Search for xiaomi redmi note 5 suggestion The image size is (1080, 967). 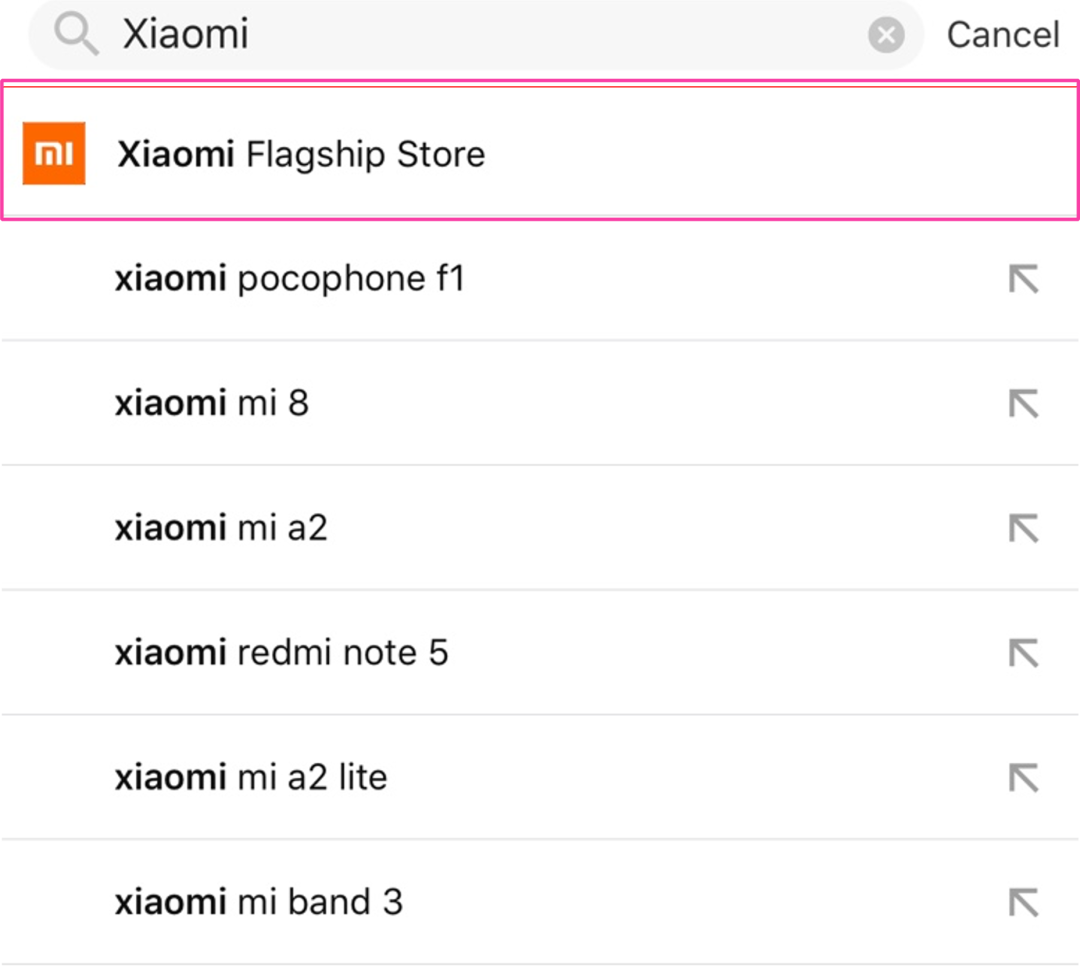click(282, 653)
